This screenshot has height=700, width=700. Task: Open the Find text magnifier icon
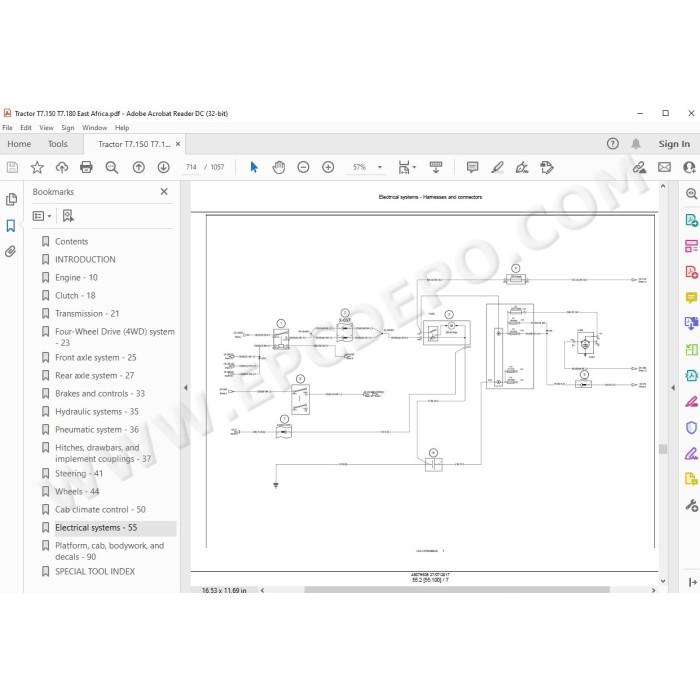pos(112,167)
